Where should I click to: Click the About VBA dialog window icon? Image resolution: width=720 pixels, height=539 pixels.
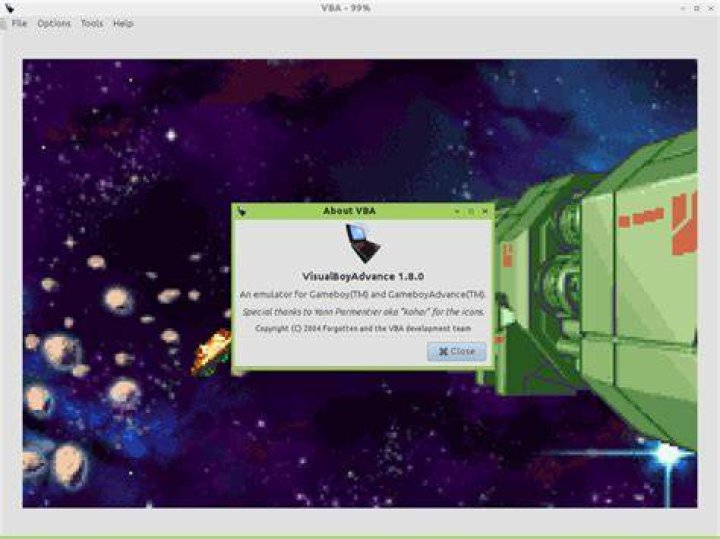click(x=242, y=211)
